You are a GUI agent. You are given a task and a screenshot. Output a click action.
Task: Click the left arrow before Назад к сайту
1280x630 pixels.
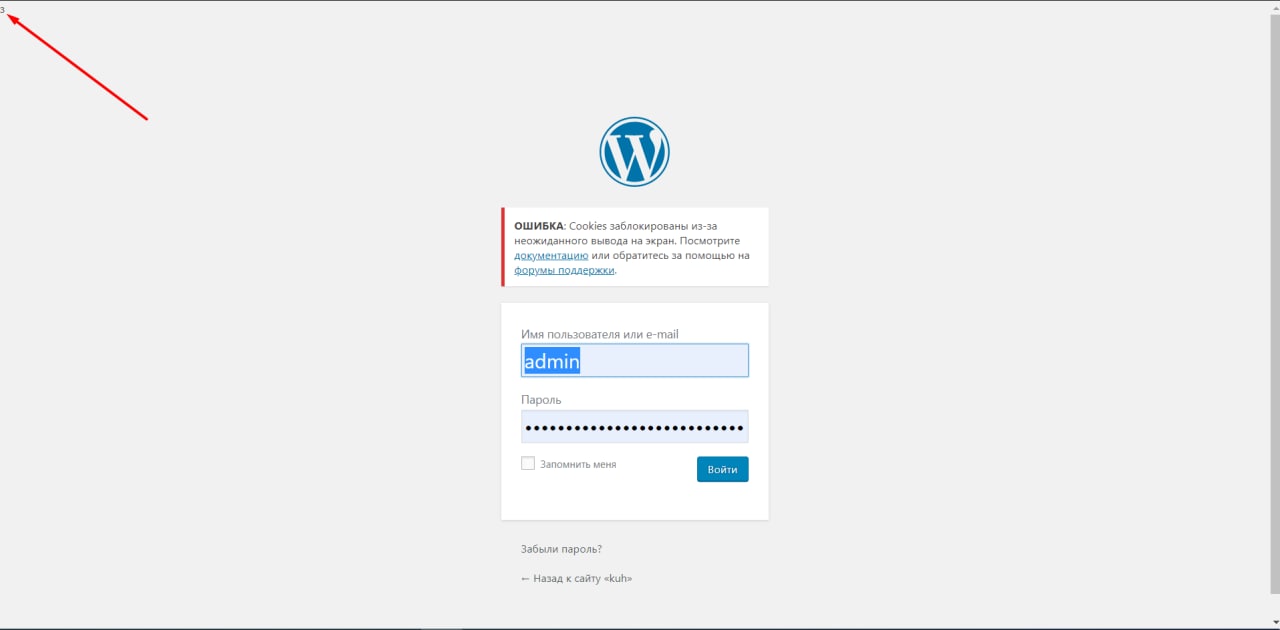525,578
